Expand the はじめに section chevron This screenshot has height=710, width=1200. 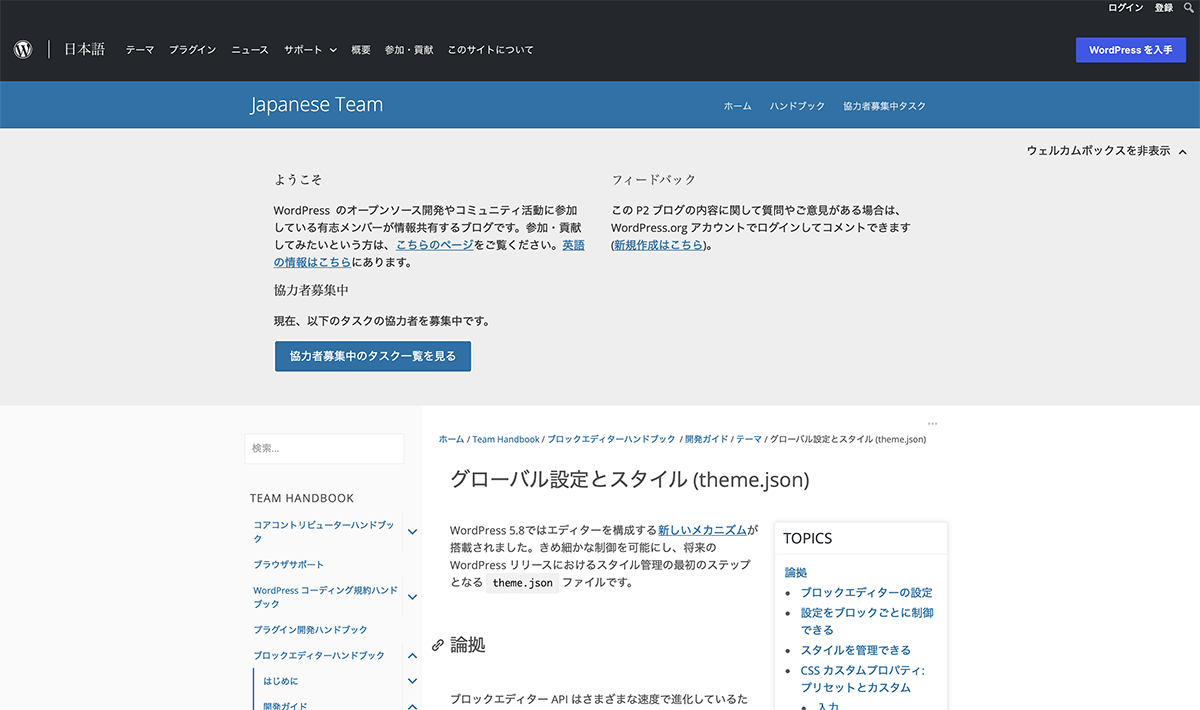point(412,681)
